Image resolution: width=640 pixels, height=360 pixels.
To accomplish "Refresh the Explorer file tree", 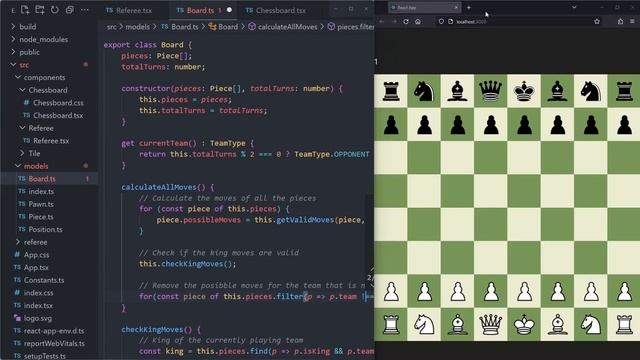I will tap(54, 10).
